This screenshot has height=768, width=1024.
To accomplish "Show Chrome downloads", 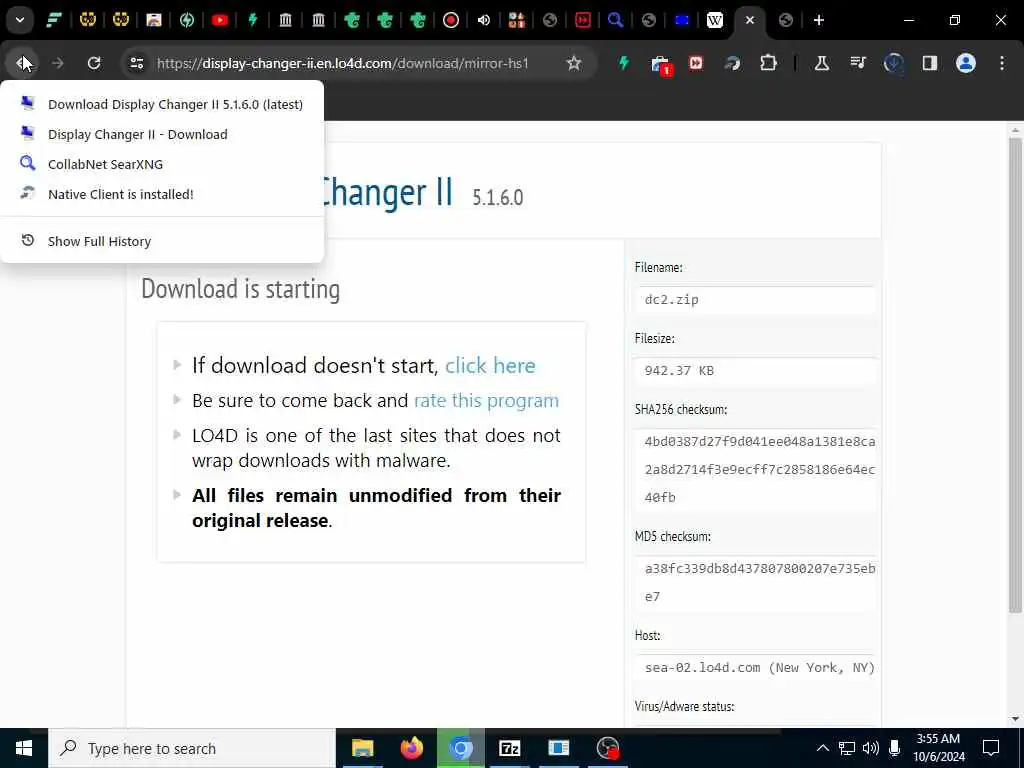I will pos(893,63).
